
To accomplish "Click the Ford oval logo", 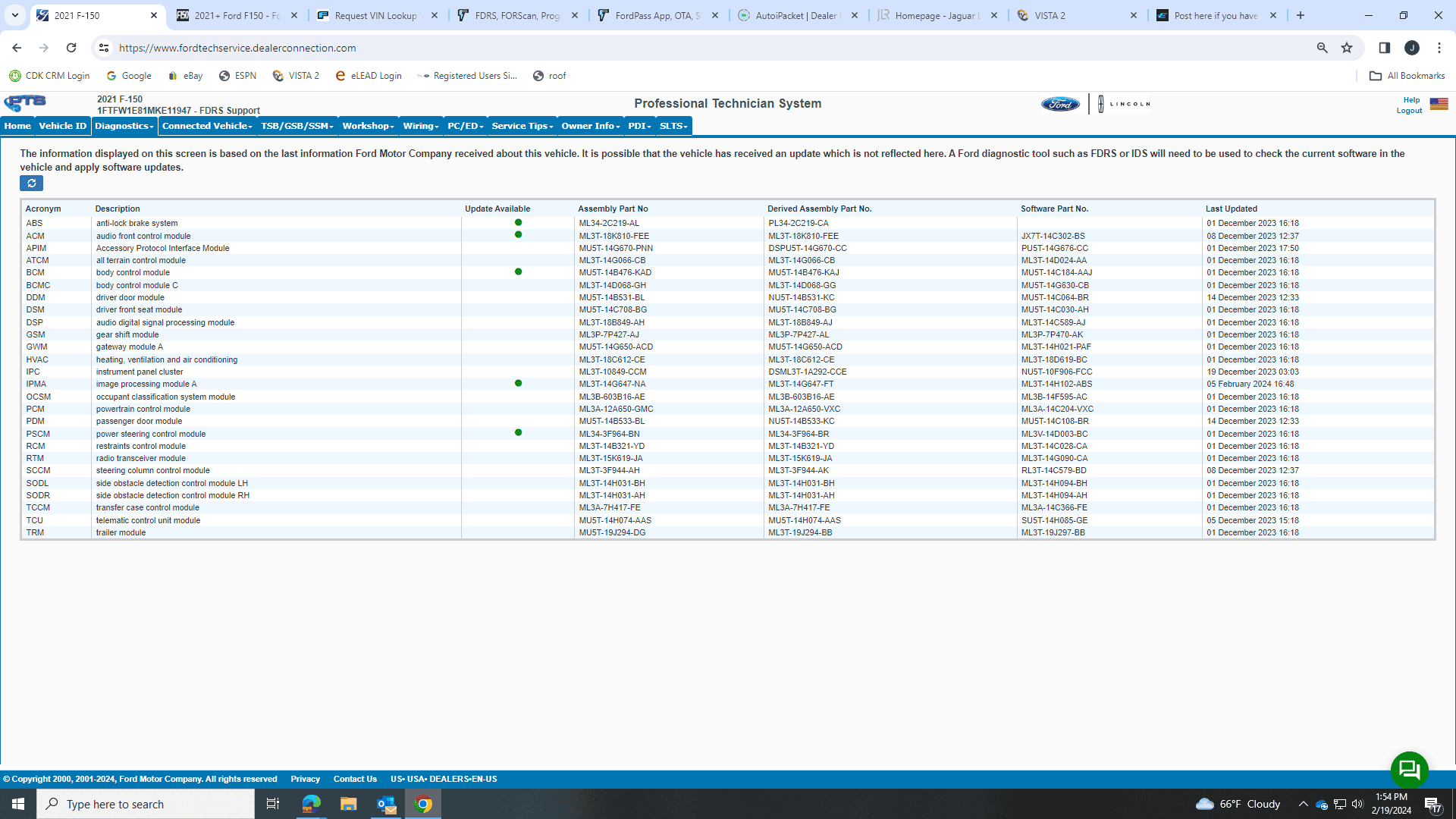I will [x=1060, y=104].
